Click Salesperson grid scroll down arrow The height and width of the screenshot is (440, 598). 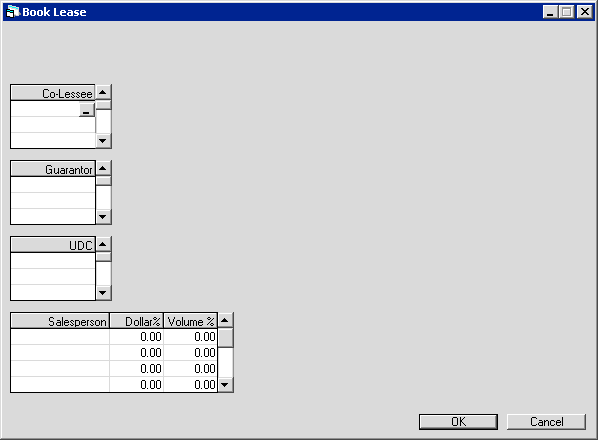tap(225, 385)
